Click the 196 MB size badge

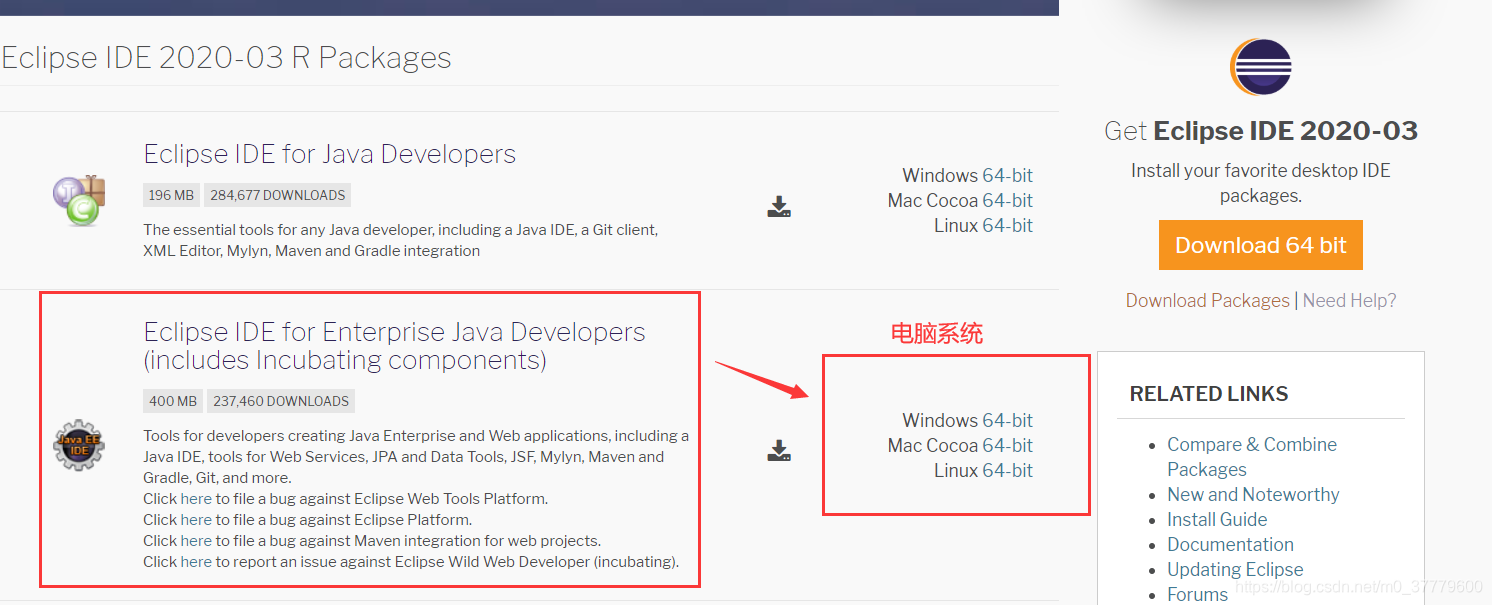(x=172, y=195)
